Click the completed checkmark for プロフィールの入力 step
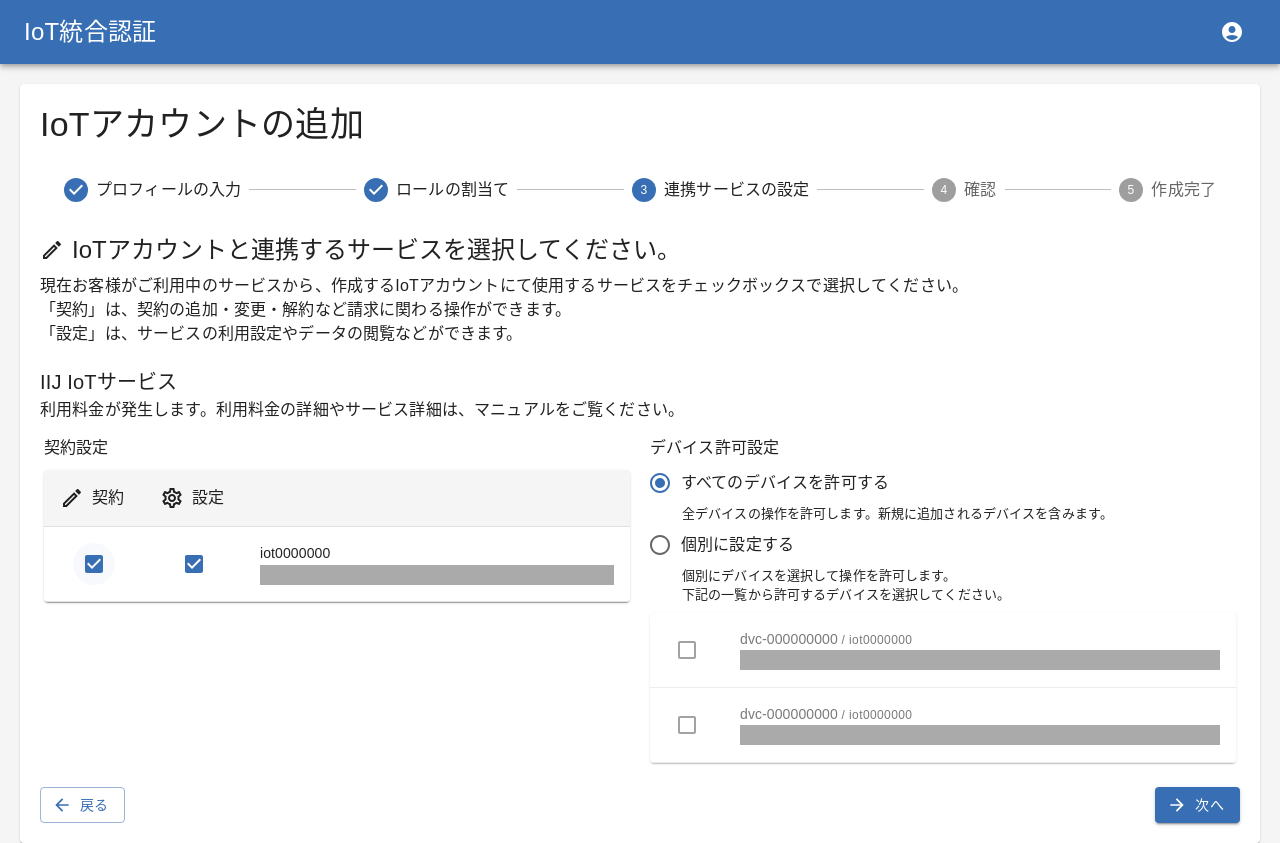This screenshot has height=843, width=1280. tap(76, 190)
